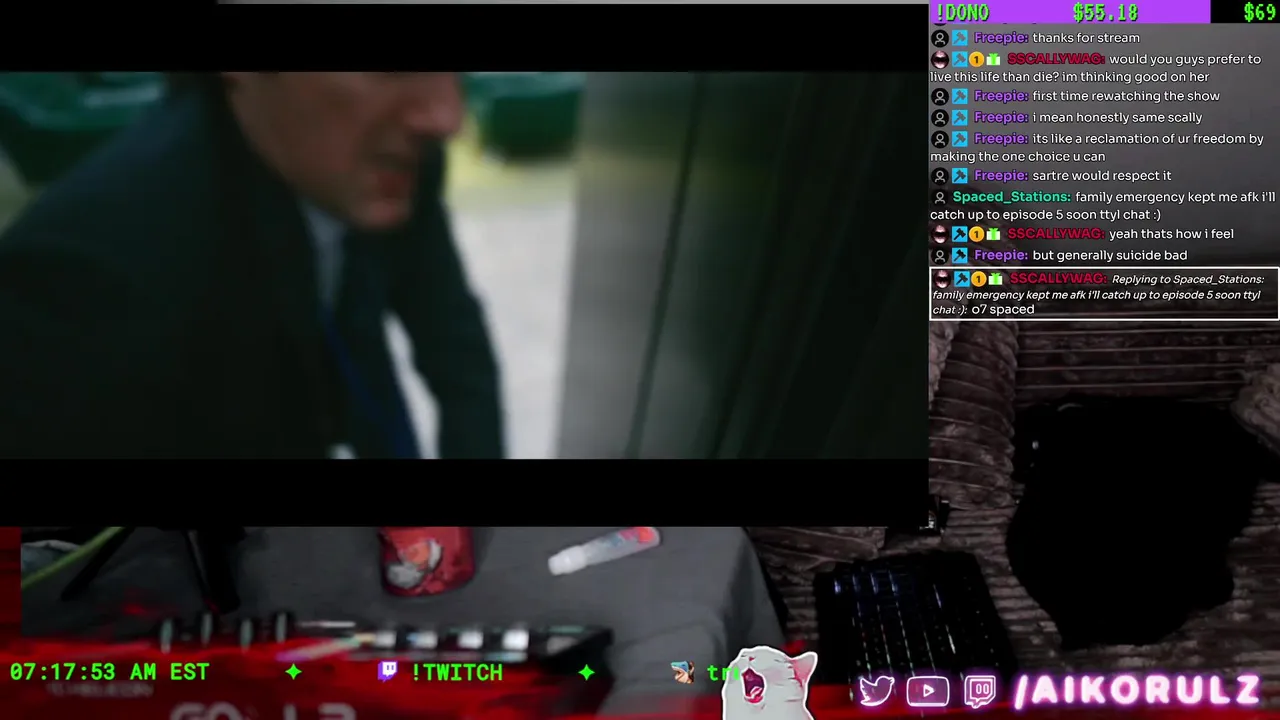The image size is (1280, 720).
Task: Click avatar icon beside Spaced_Stations username
Action: coord(939,197)
